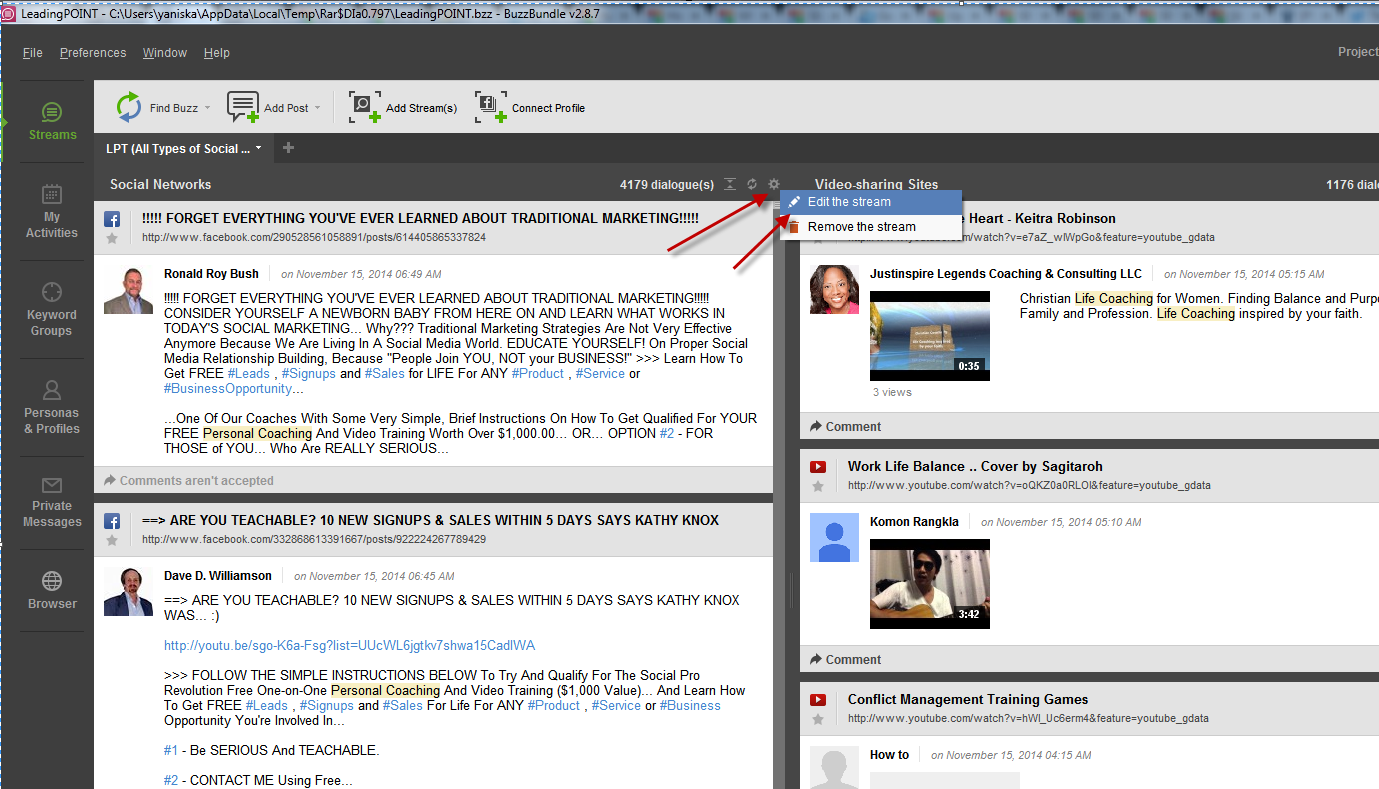Open the youtube.com watch?v=oQKZ0a0RLOI URL
The width and height of the screenshot is (1379, 789).
[1029, 486]
